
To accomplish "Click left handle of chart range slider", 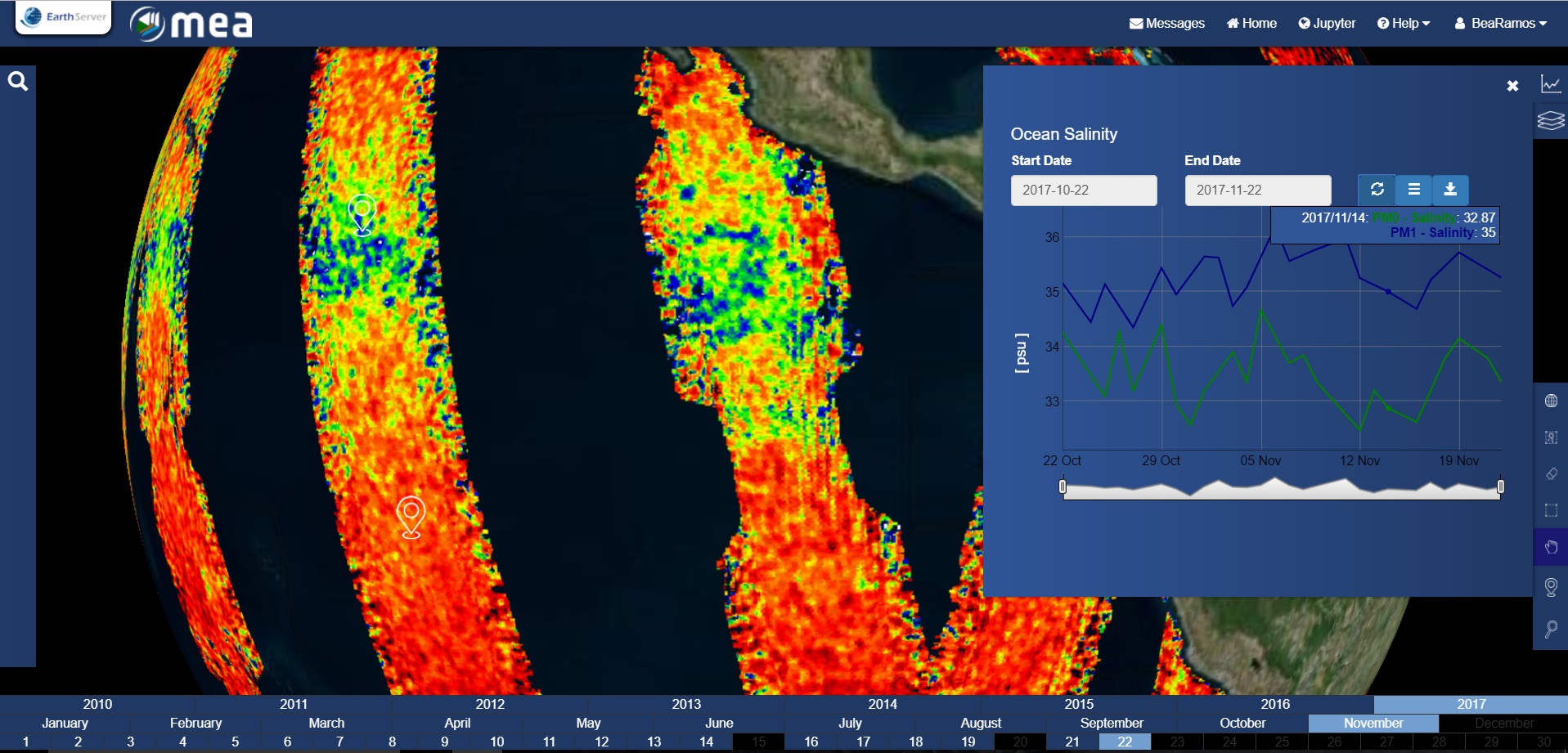I will [1063, 486].
